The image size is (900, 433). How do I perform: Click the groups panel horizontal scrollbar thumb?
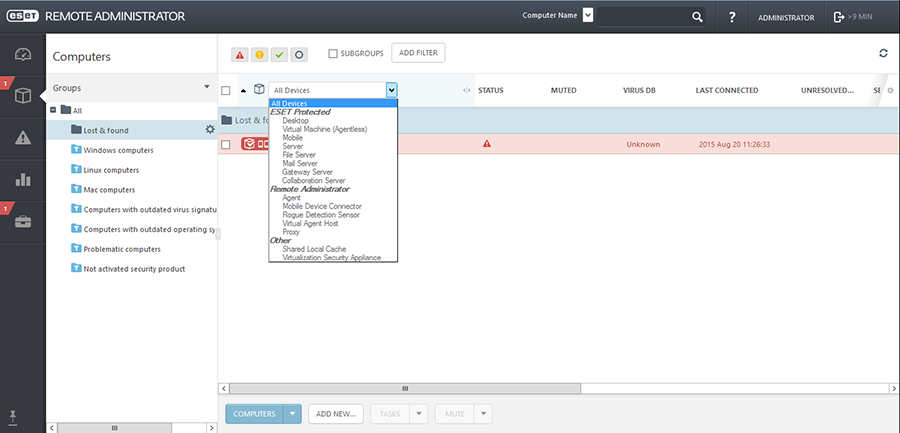pyautogui.click(x=114, y=428)
